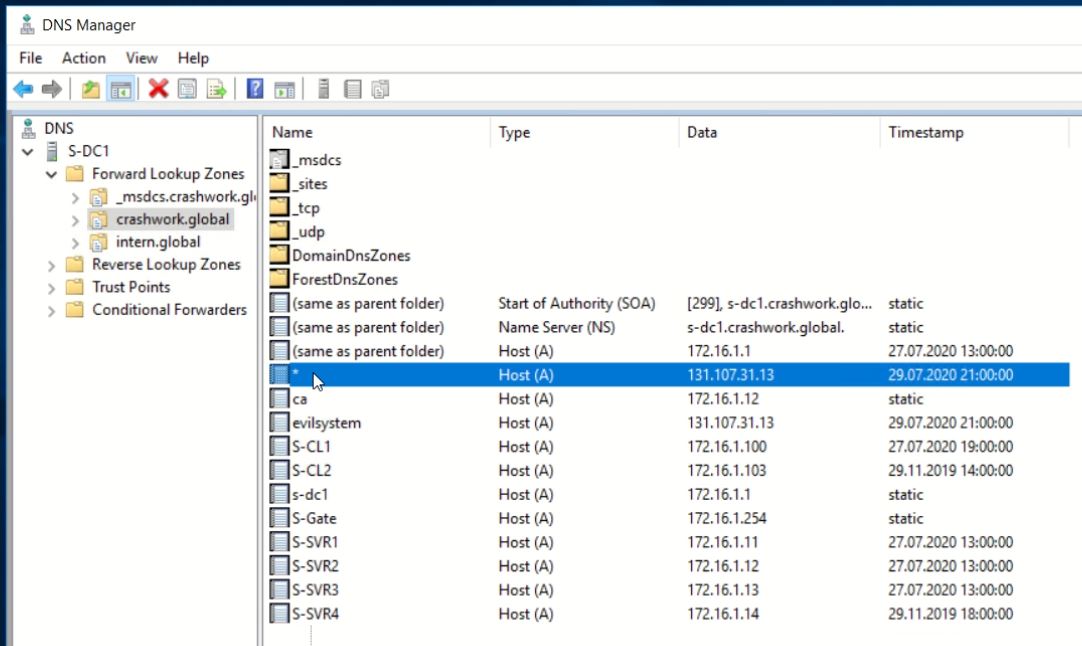This screenshot has height=646, width=1082.
Task: Click the blue Help question mark icon
Action: coord(255,88)
